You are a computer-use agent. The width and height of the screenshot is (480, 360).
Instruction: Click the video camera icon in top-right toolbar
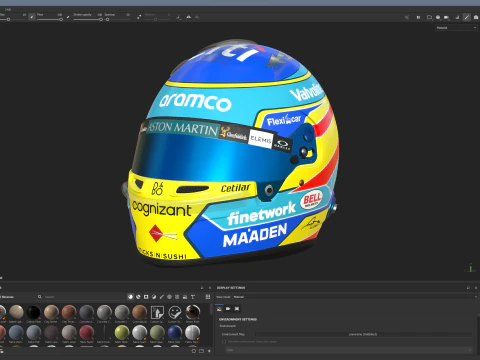tap(446, 17)
